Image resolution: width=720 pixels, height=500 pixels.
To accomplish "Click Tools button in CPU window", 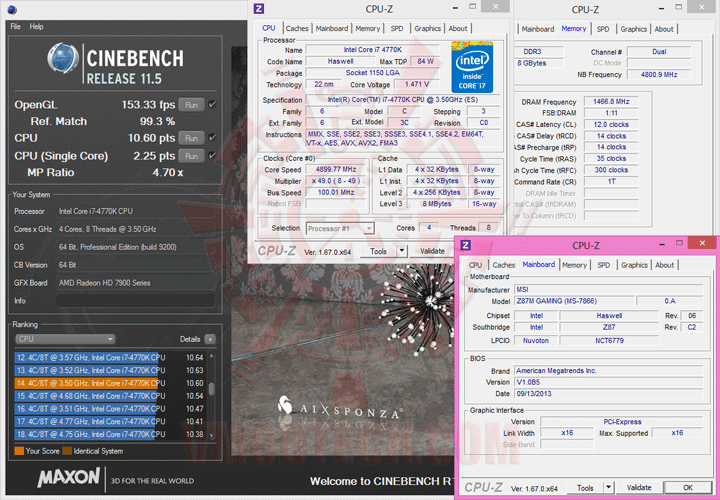I will 378,251.
